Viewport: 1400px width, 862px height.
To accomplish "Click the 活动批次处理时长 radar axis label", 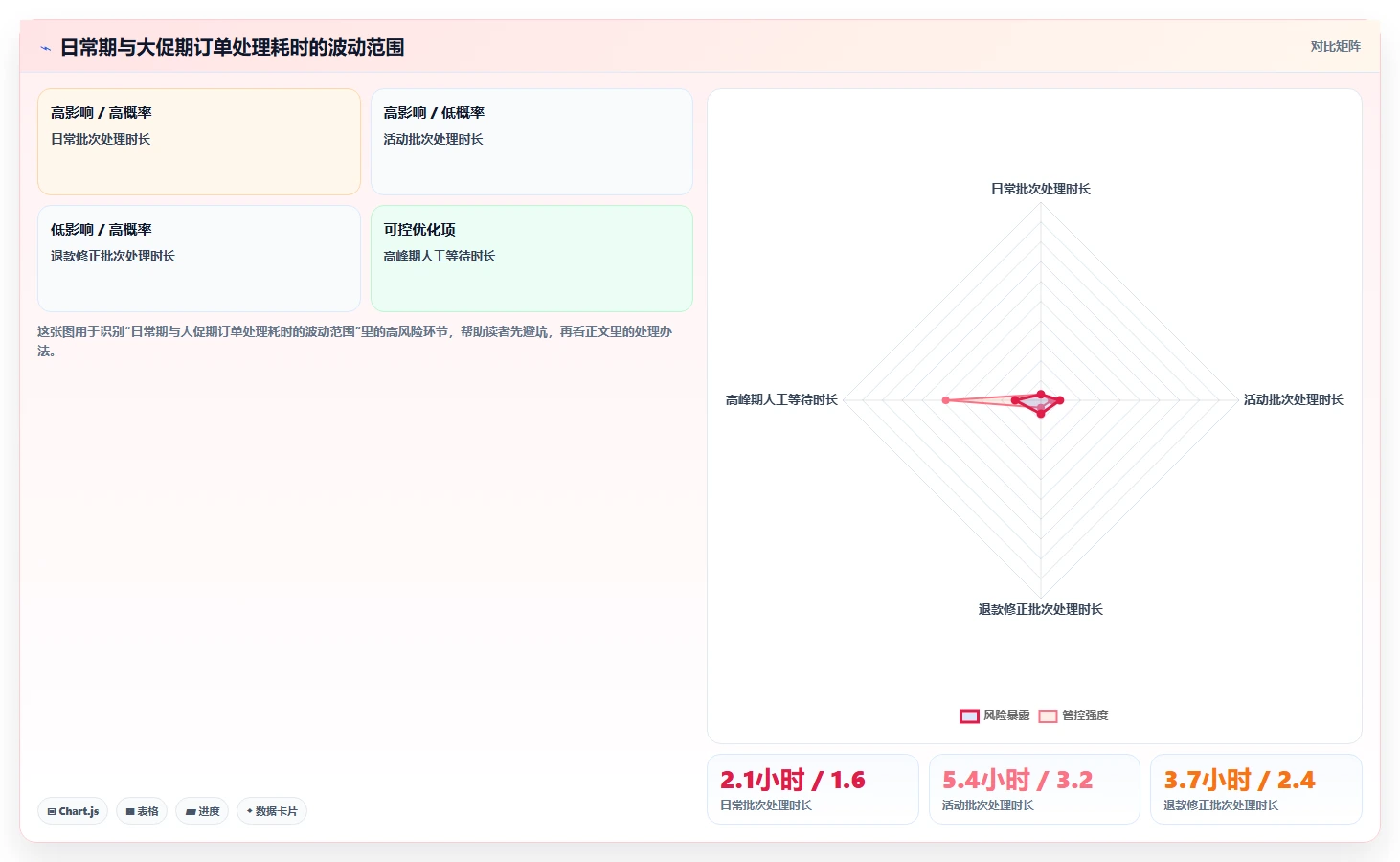I will [1293, 399].
